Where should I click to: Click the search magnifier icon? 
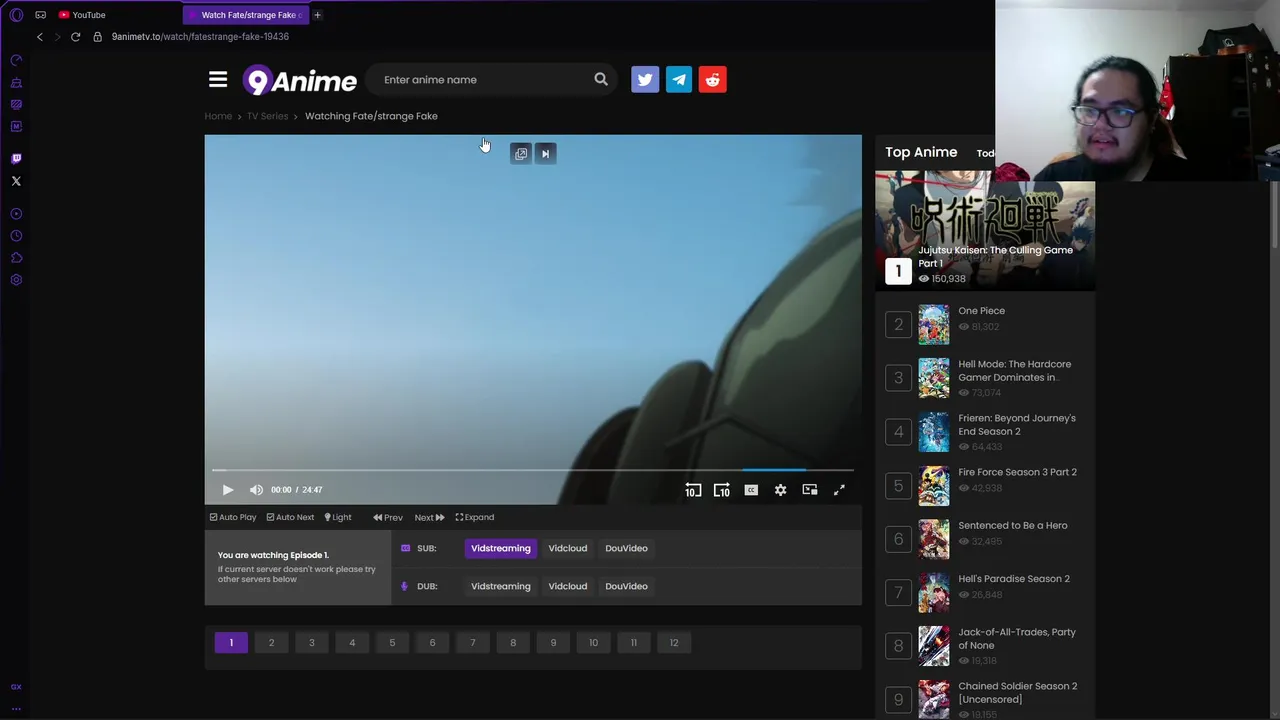(600, 79)
